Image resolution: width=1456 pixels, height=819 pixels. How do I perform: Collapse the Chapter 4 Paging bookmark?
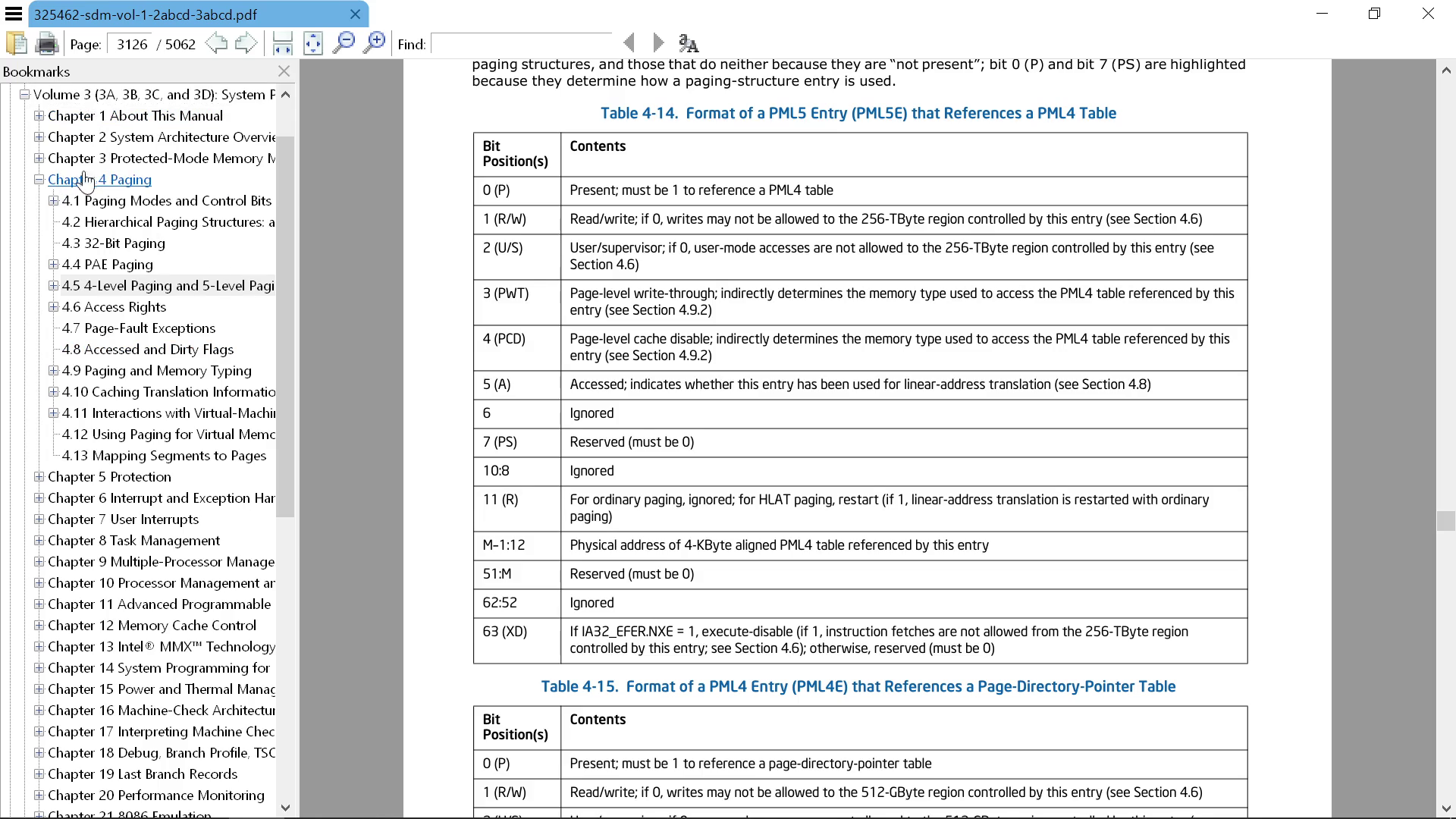pos(39,180)
